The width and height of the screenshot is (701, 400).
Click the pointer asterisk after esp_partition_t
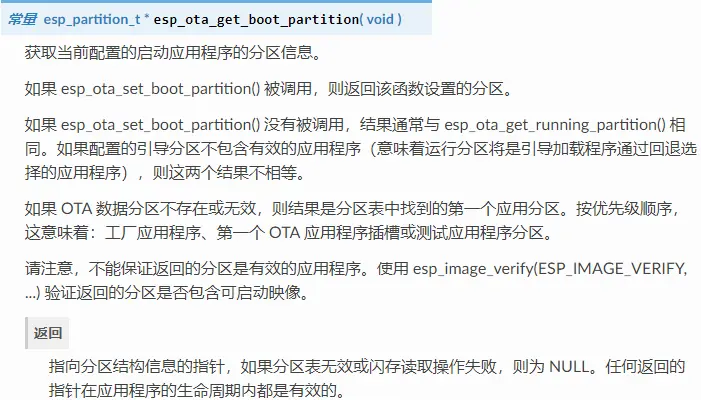pos(147,17)
